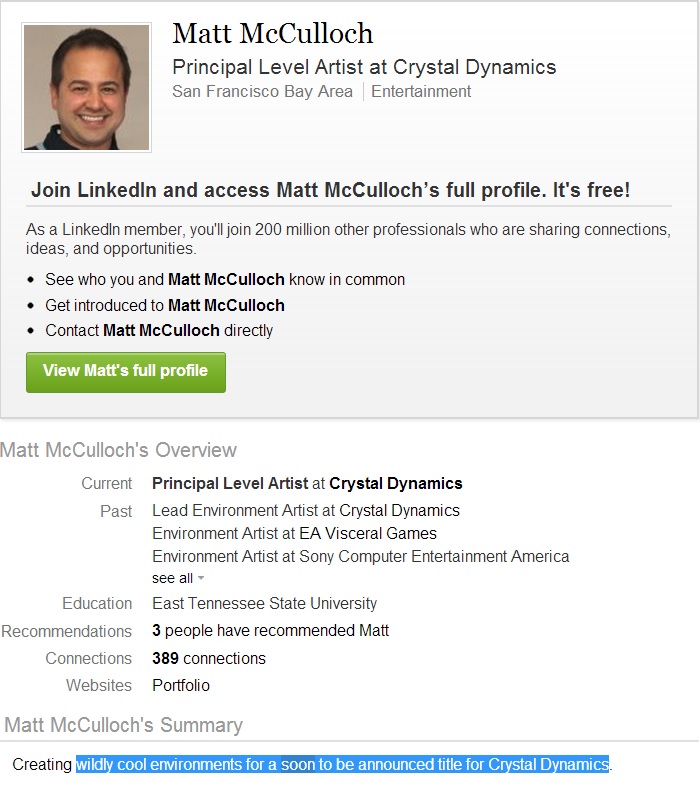700x788 pixels.
Task: Click East Tennessee State University link
Action: [265, 604]
